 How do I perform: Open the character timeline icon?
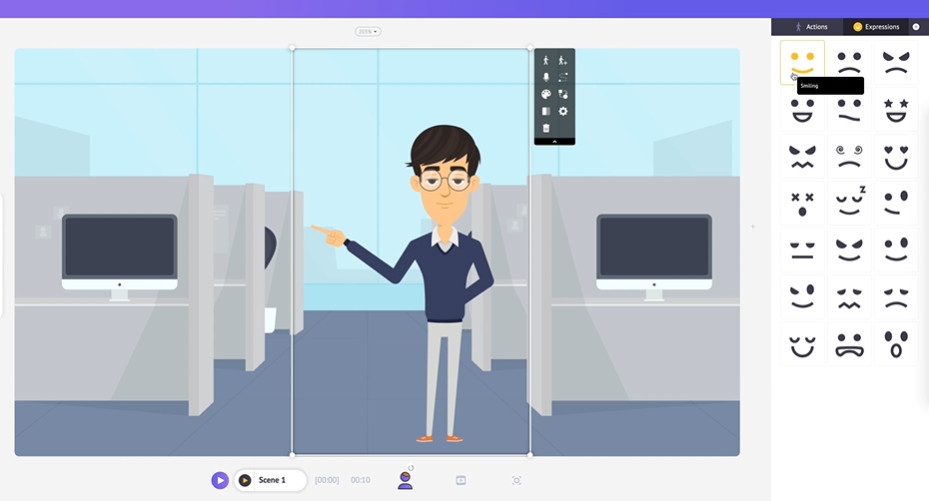[x=405, y=480]
